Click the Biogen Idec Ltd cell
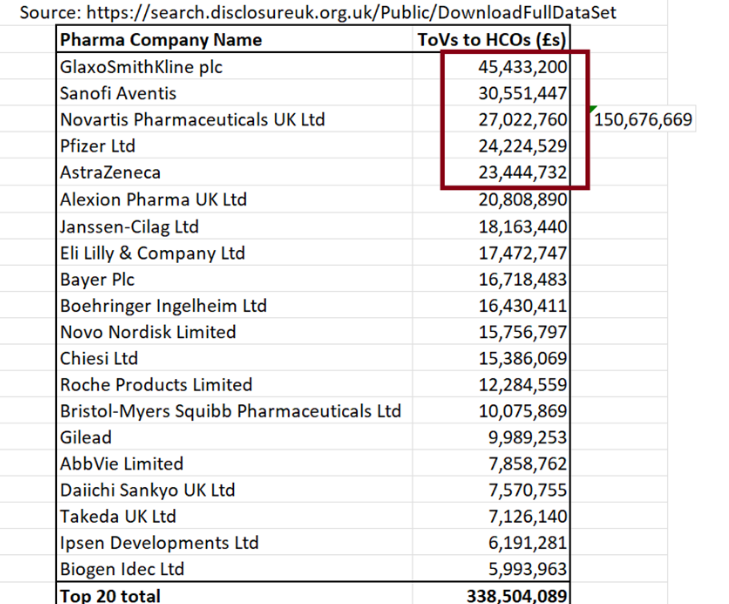Image resolution: width=729 pixels, height=604 pixels. tap(122, 570)
